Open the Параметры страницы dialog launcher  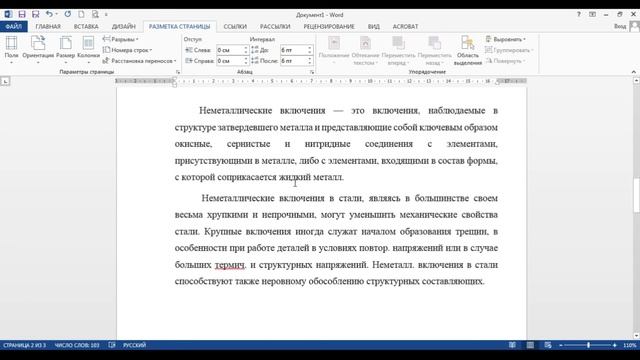178,72
